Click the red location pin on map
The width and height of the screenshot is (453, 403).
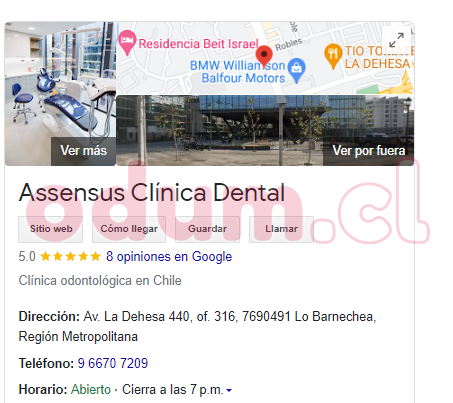pos(264,56)
